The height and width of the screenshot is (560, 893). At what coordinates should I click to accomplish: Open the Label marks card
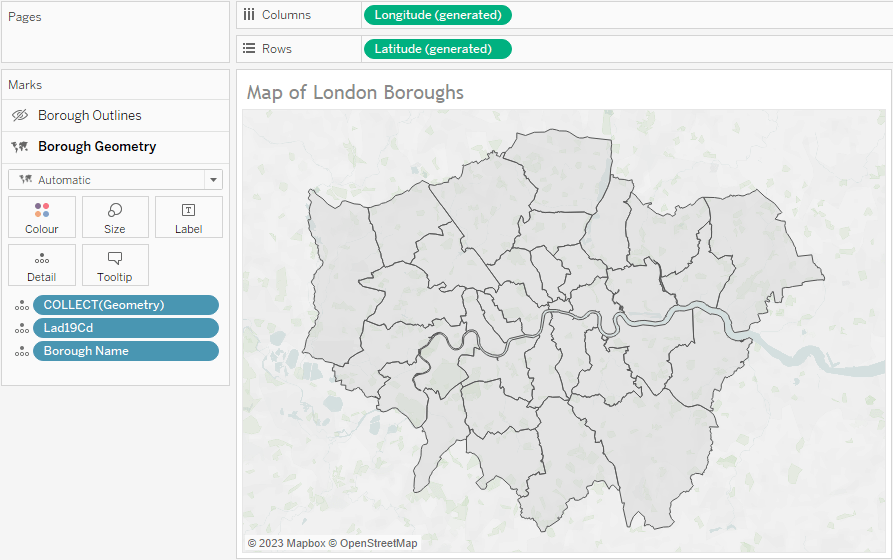click(188, 217)
